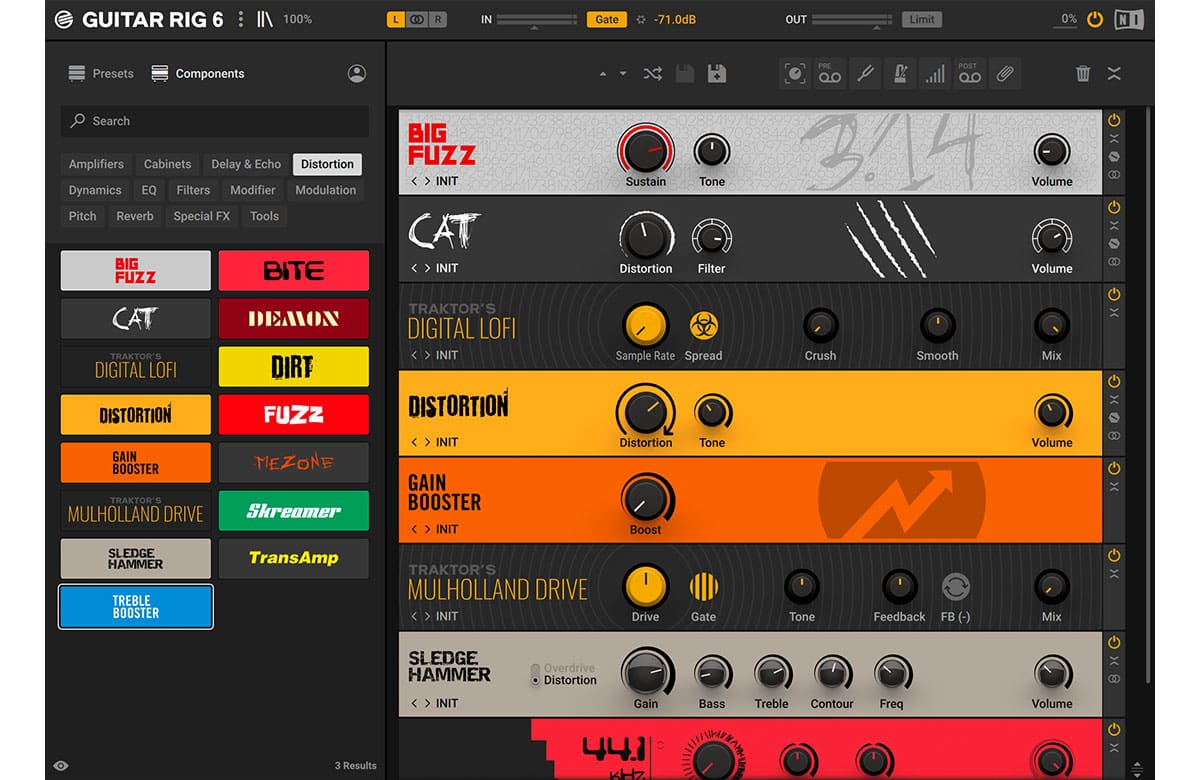Click the Gate button in the header
The width and height of the screenshot is (1200, 780).
(x=607, y=19)
